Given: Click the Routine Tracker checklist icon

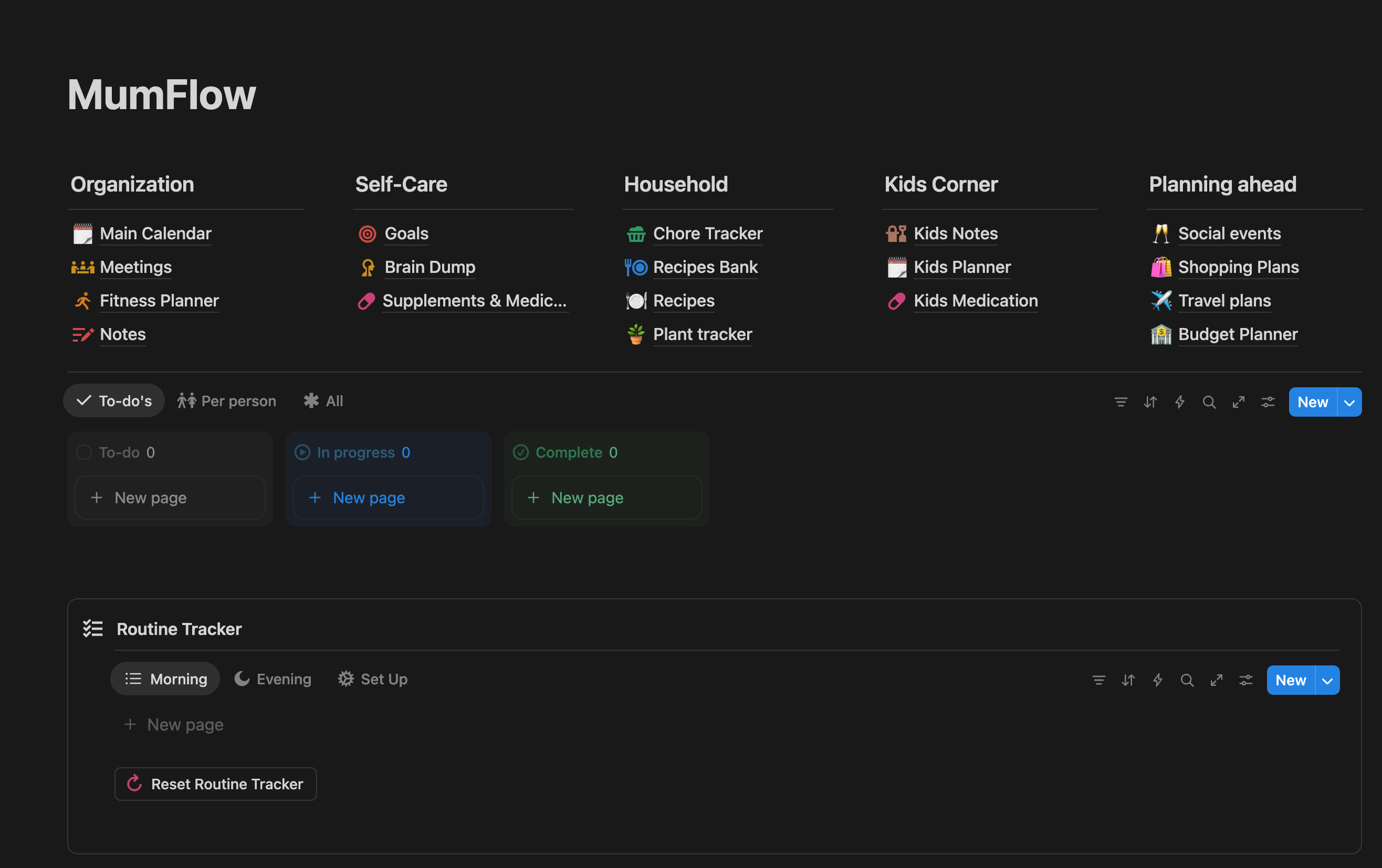Looking at the screenshot, I should click(93, 629).
